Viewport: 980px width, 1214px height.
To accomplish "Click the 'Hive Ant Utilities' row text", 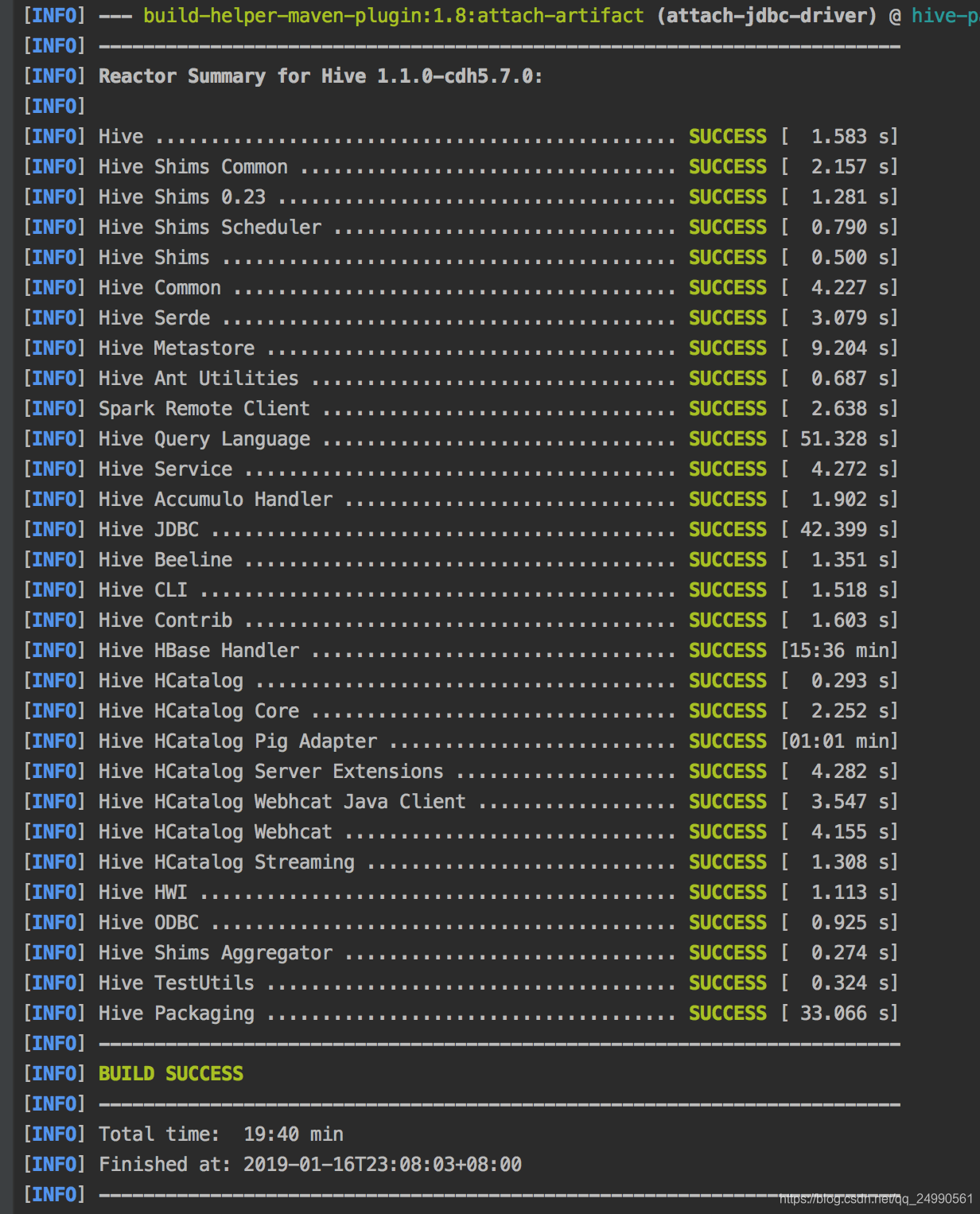I will click(x=199, y=379).
